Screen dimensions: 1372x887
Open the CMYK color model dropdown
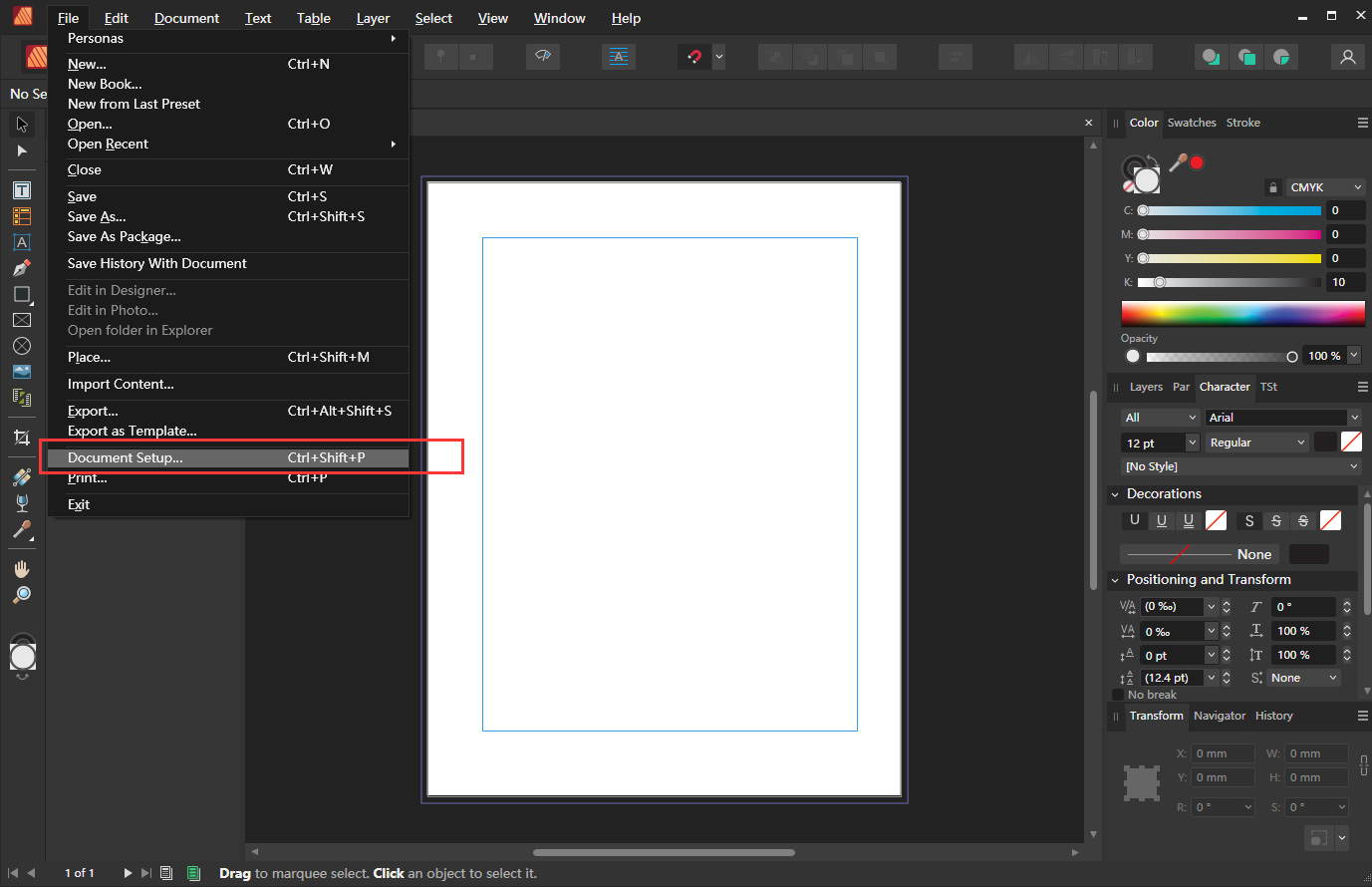click(1325, 187)
